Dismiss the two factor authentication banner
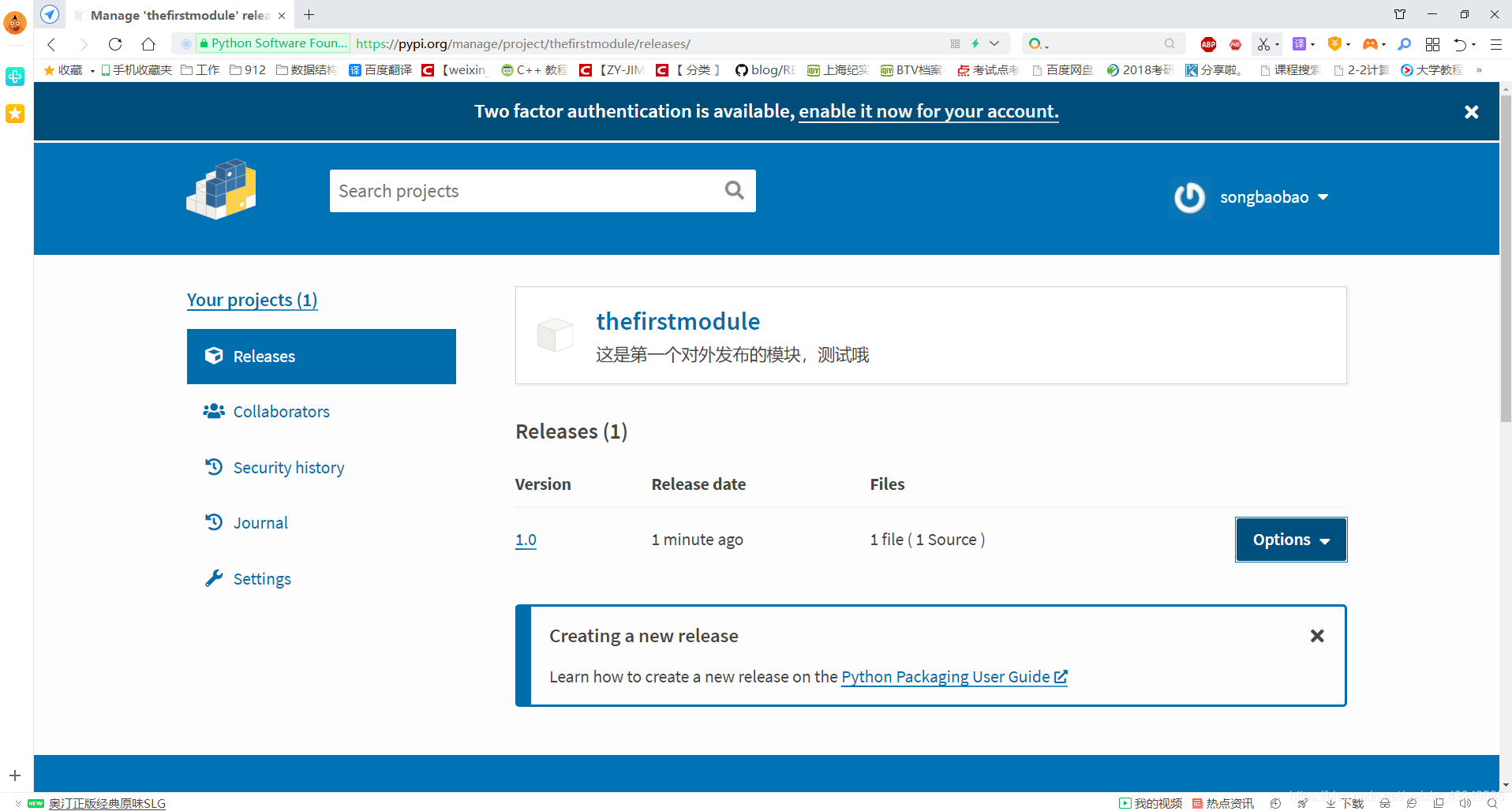 tap(1471, 112)
